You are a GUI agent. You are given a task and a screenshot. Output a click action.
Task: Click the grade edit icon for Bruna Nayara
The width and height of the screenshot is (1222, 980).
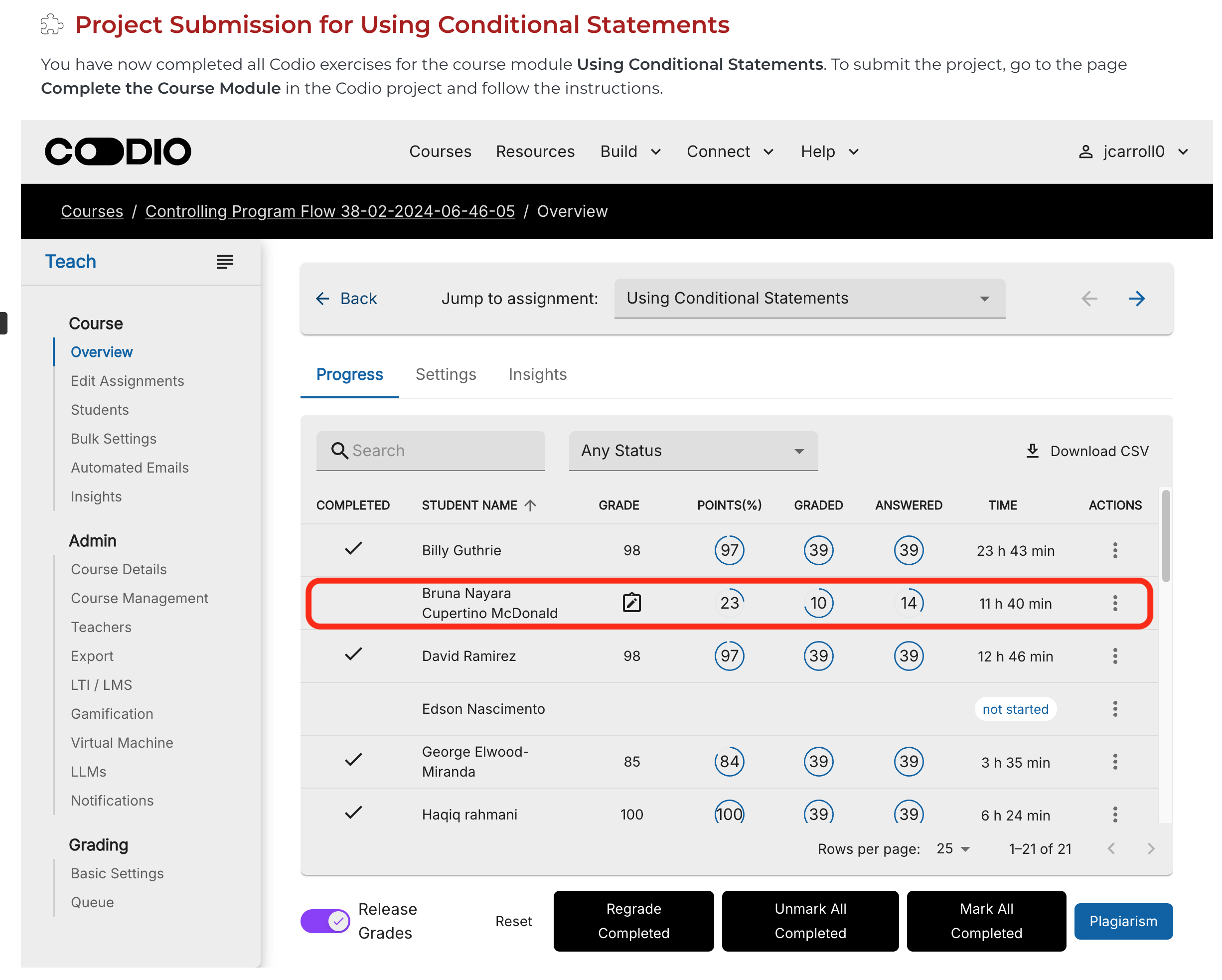pos(631,603)
